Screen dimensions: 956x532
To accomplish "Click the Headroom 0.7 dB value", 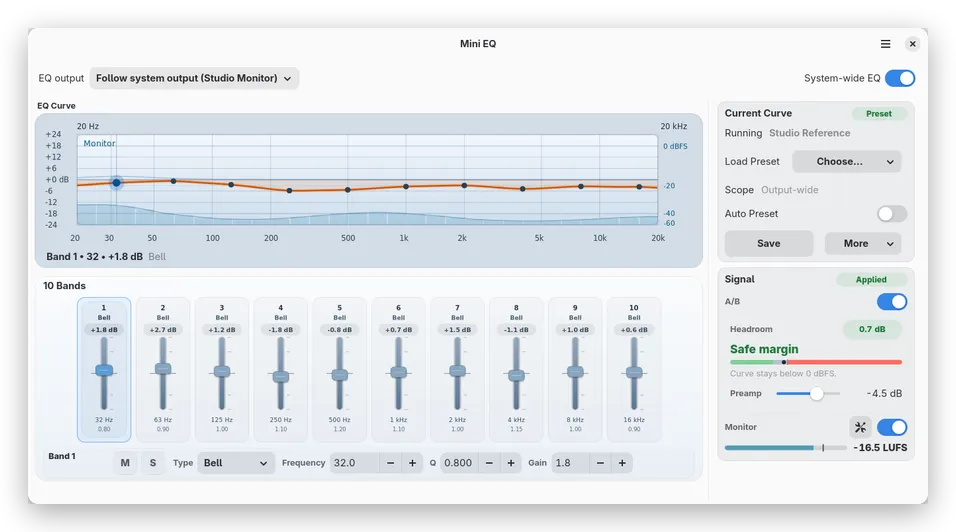I will click(x=872, y=329).
